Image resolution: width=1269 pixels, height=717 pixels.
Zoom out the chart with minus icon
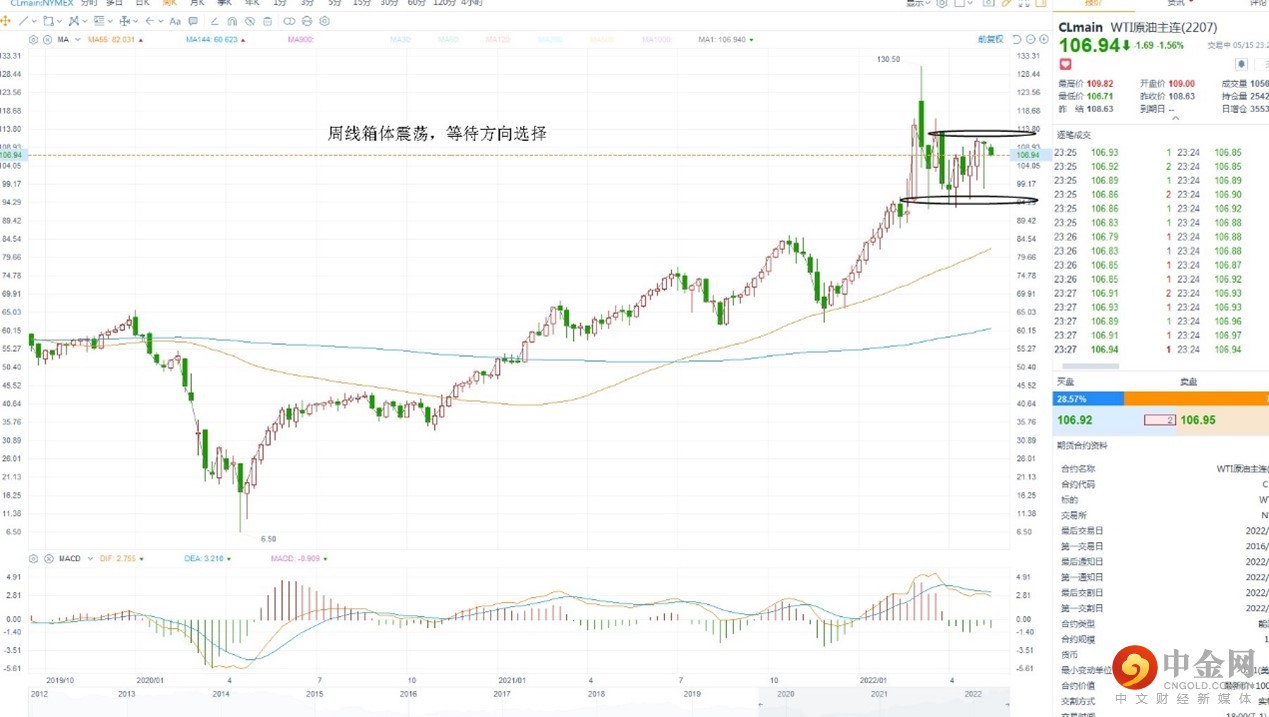coord(1031,39)
